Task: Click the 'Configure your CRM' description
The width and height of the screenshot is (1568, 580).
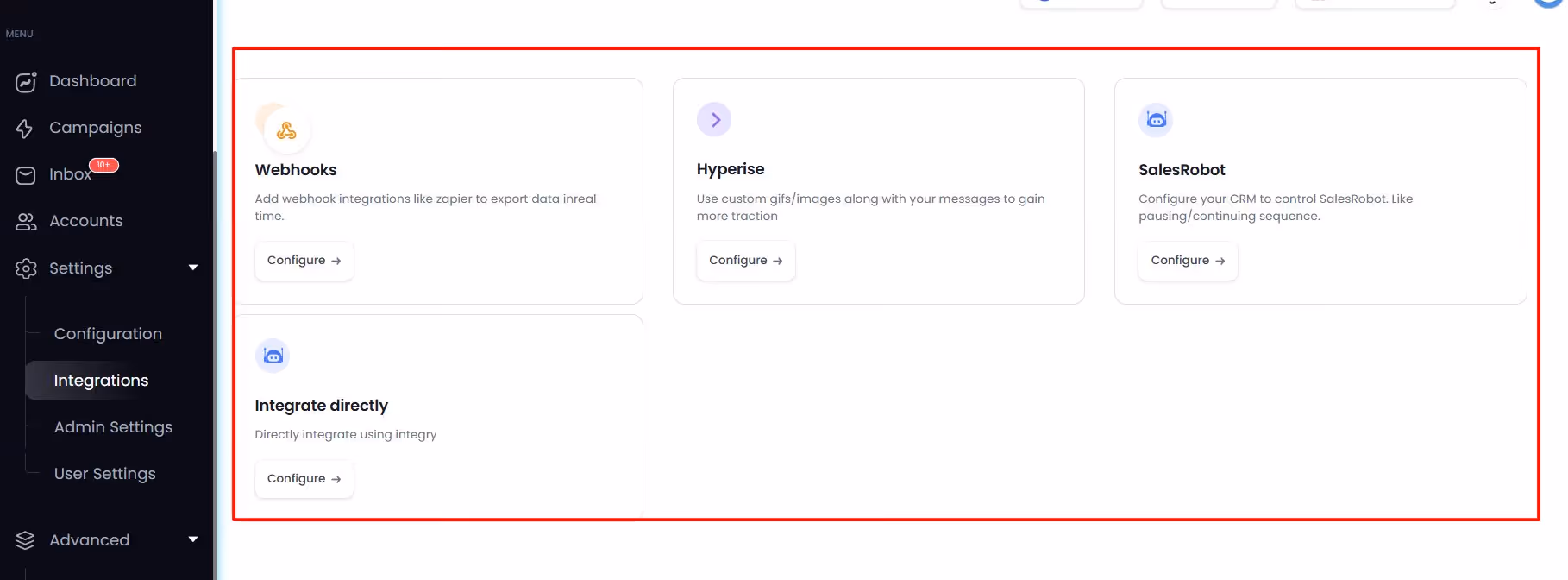Action: 1276,207
